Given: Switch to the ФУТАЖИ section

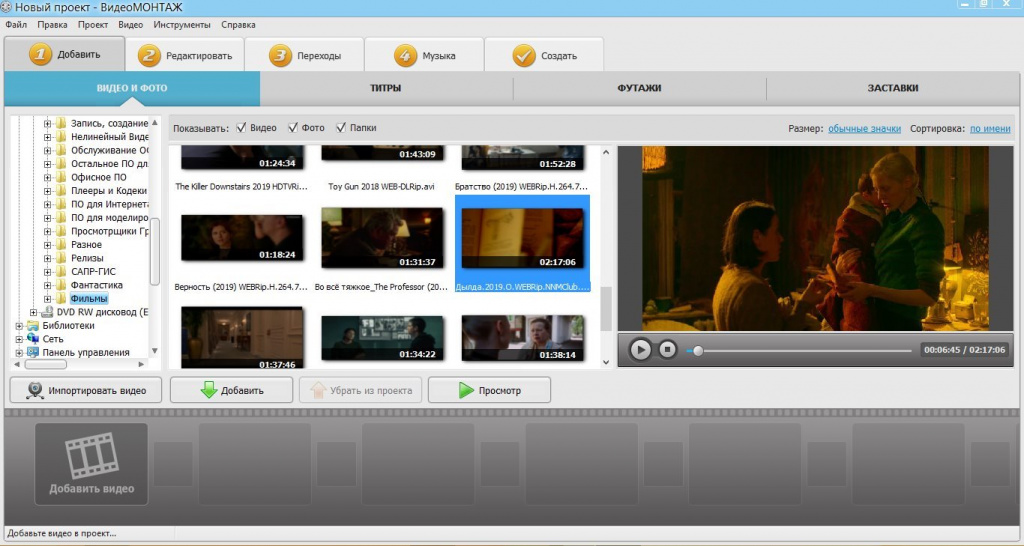Looking at the screenshot, I should [639, 88].
